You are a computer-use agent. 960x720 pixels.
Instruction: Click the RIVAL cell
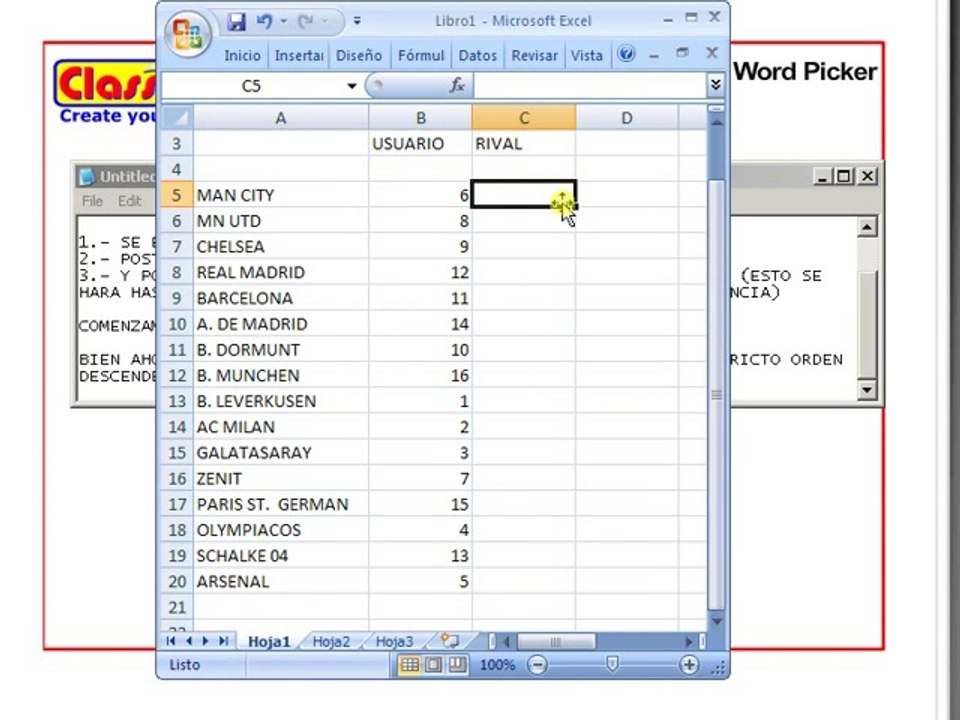point(524,144)
